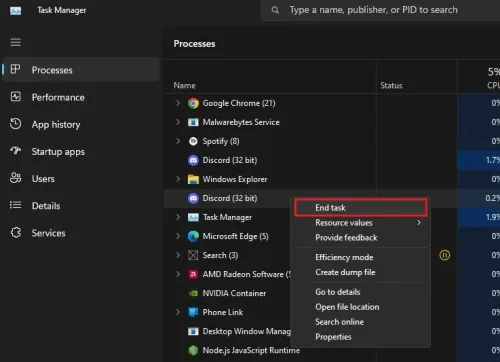Click the Node.js JavaScript Runtime icon
The width and height of the screenshot is (500, 362).
(193, 350)
